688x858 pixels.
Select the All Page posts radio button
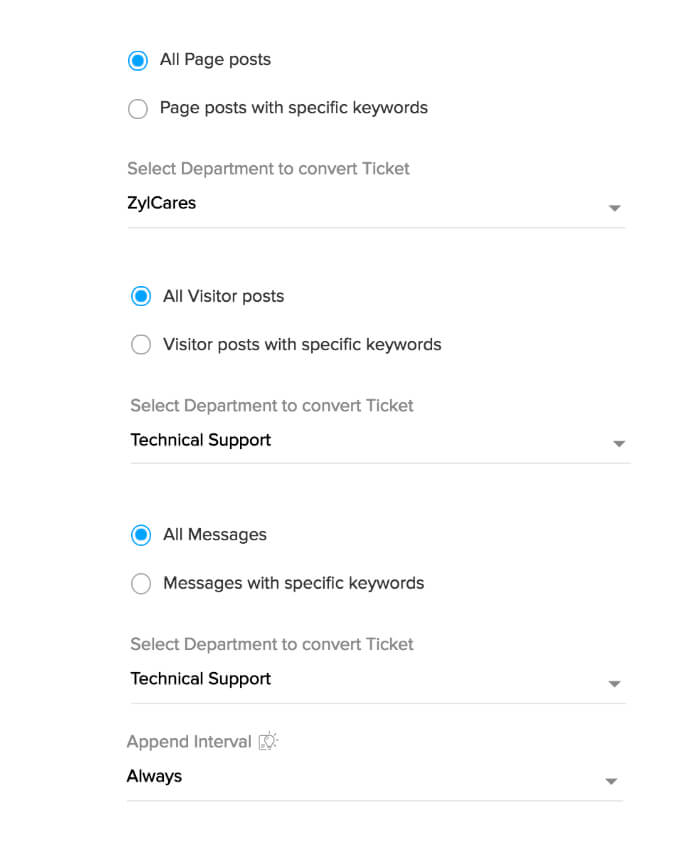click(x=138, y=60)
